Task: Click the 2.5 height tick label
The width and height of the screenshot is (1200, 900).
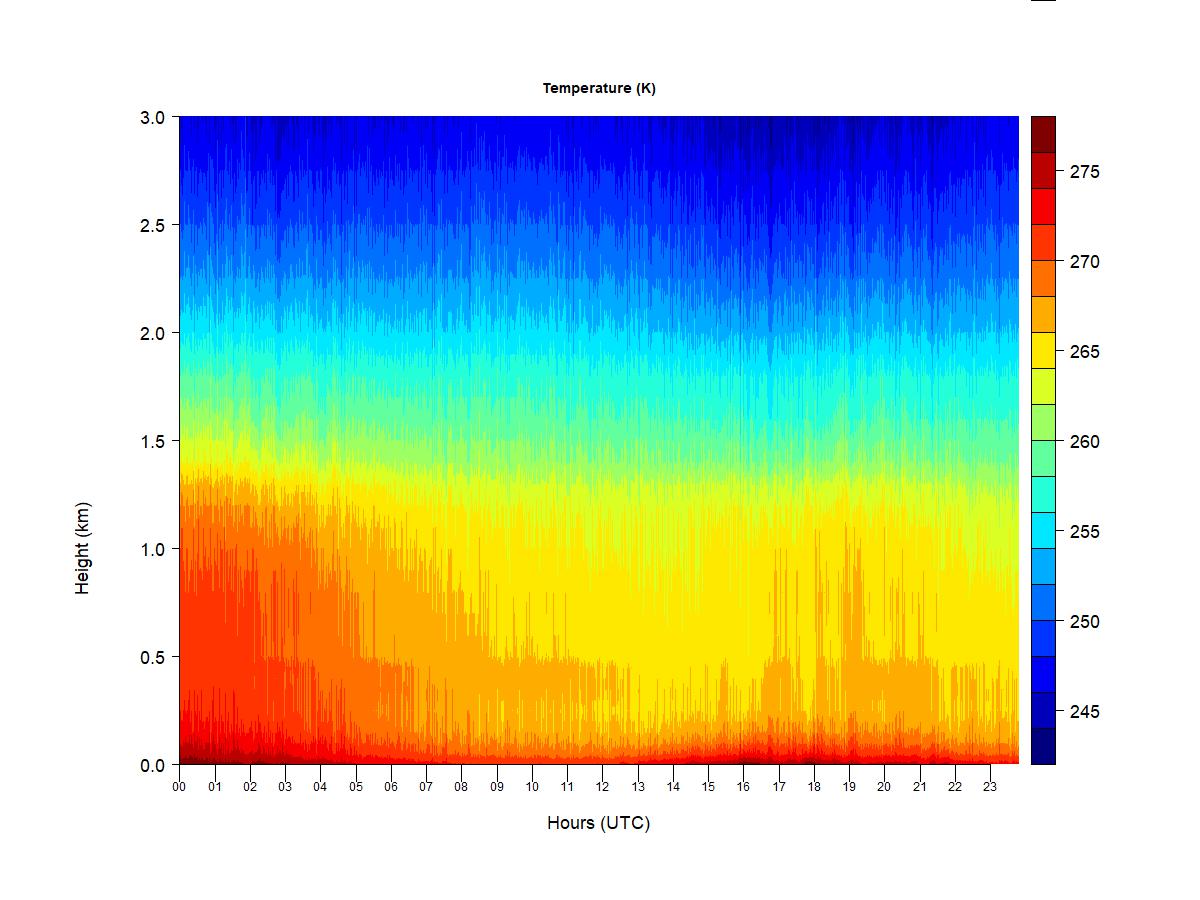Action: point(152,225)
